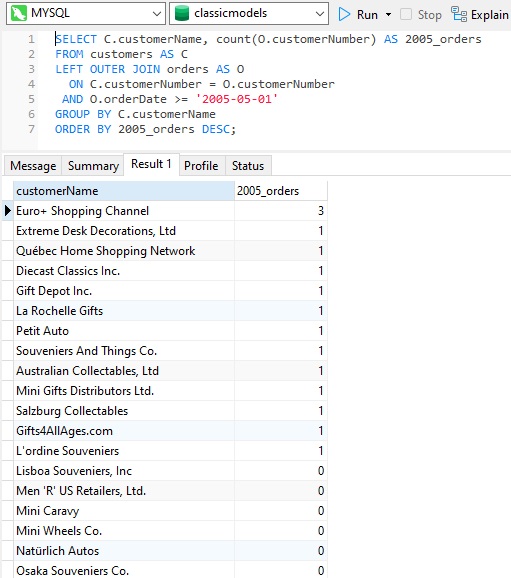Click the order count 3 for Euro+
This screenshot has width=511, height=578.
(x=281, y=211)
